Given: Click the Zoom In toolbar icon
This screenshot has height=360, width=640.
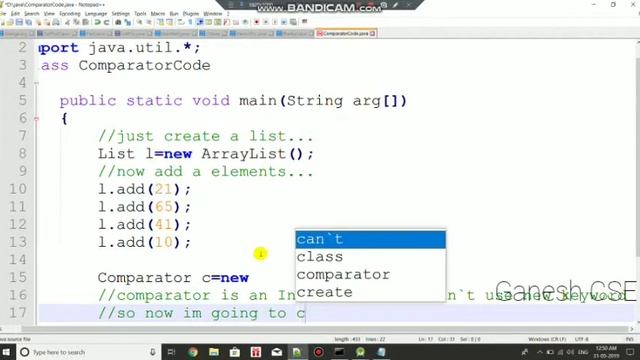Looking at the screenshot, I should (139, 22).
